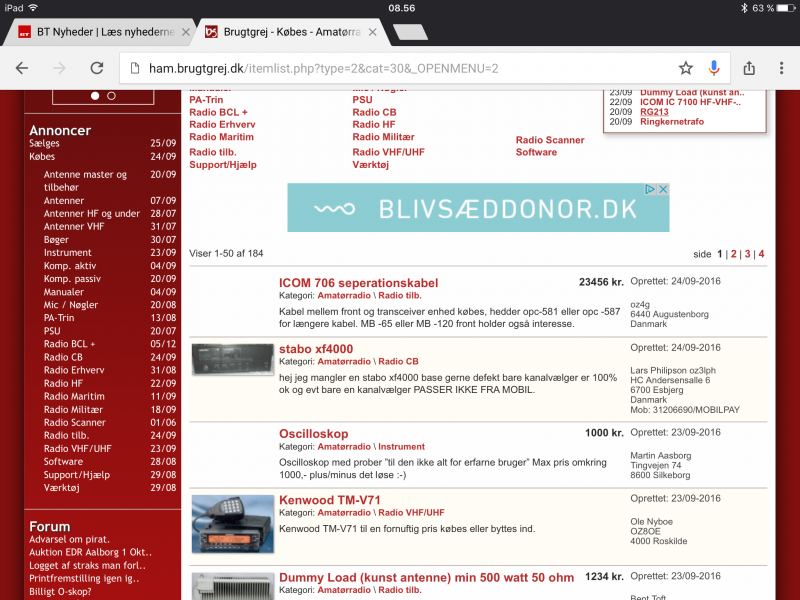Open Købes in the Annoncer sidebar
The image size is (800, 600).
click(42, 157)
